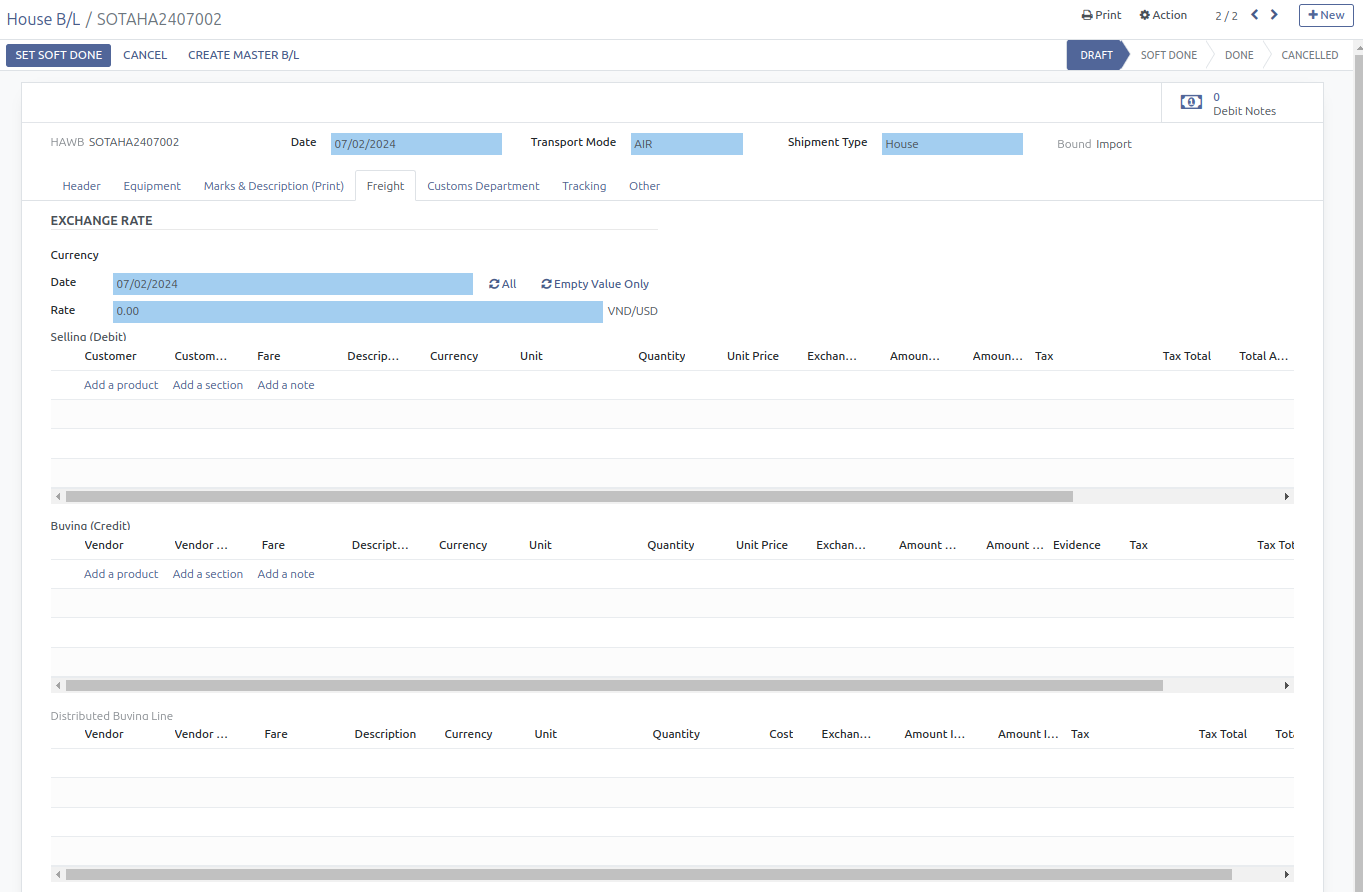Click the Print icon button

click(1087, 15)
